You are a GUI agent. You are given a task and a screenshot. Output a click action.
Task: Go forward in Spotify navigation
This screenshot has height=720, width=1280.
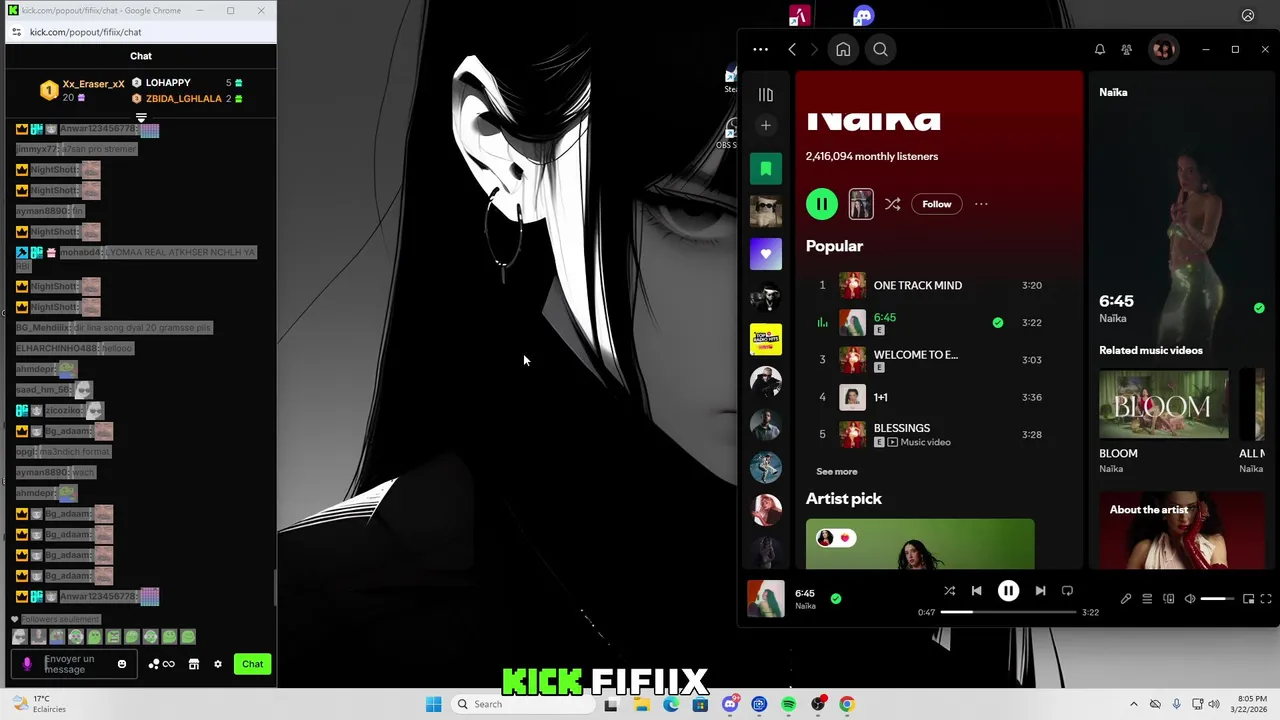tap(814, 49)
